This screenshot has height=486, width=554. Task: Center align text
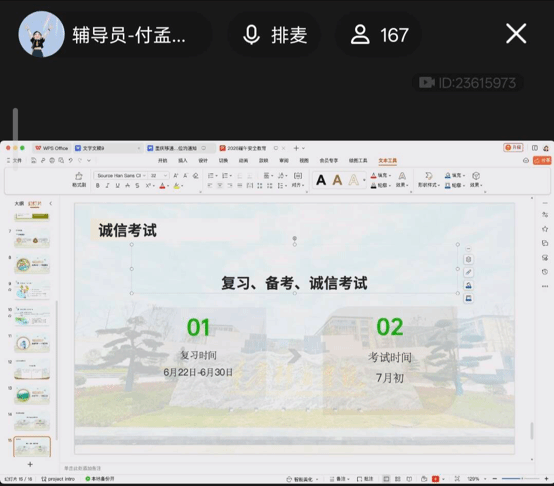tap(220, 185)
